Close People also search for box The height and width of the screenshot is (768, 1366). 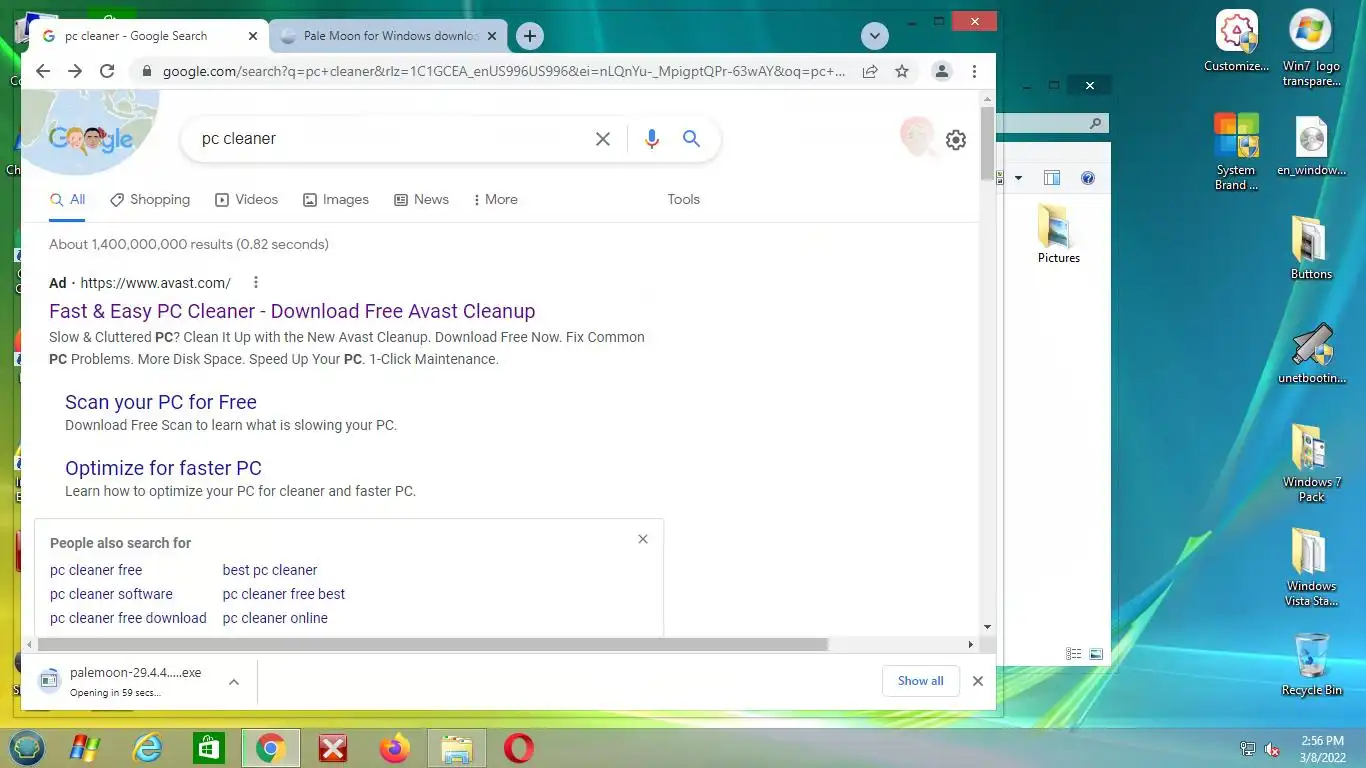click(643, 539)
